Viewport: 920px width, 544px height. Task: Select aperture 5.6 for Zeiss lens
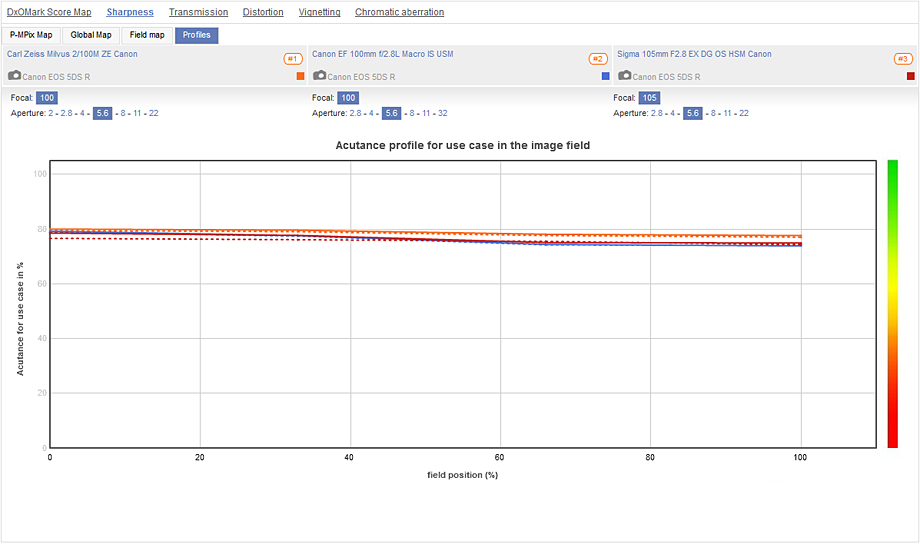pos(103,113)
